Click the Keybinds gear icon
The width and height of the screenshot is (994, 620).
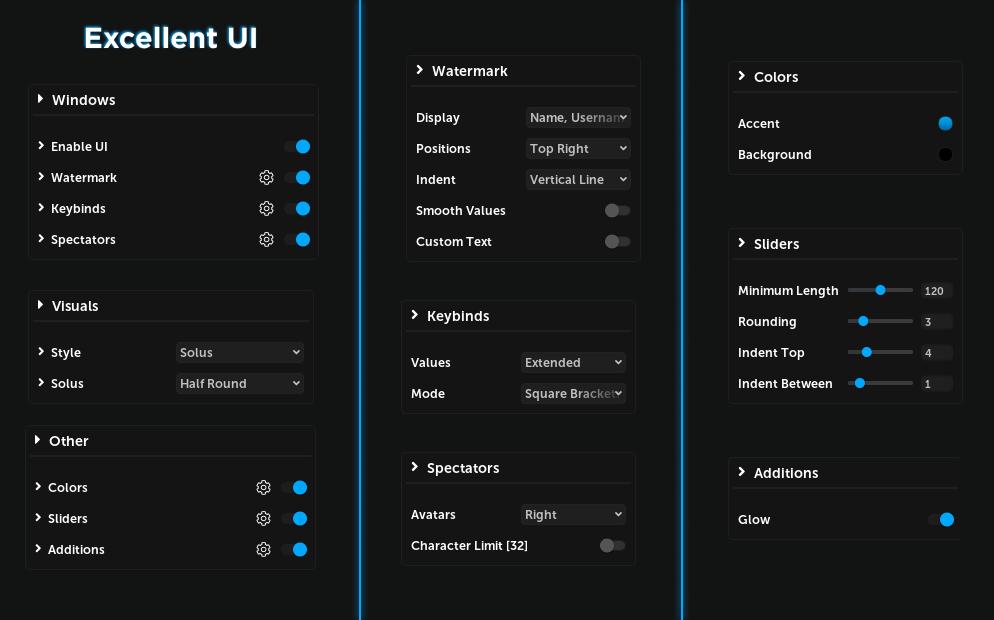(266, 209)
